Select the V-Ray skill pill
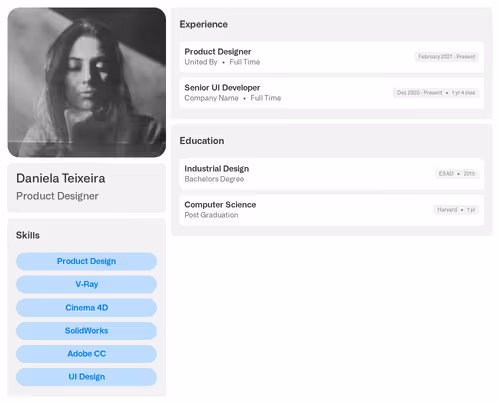The image size is (500, 404). (x=86, y=284)
